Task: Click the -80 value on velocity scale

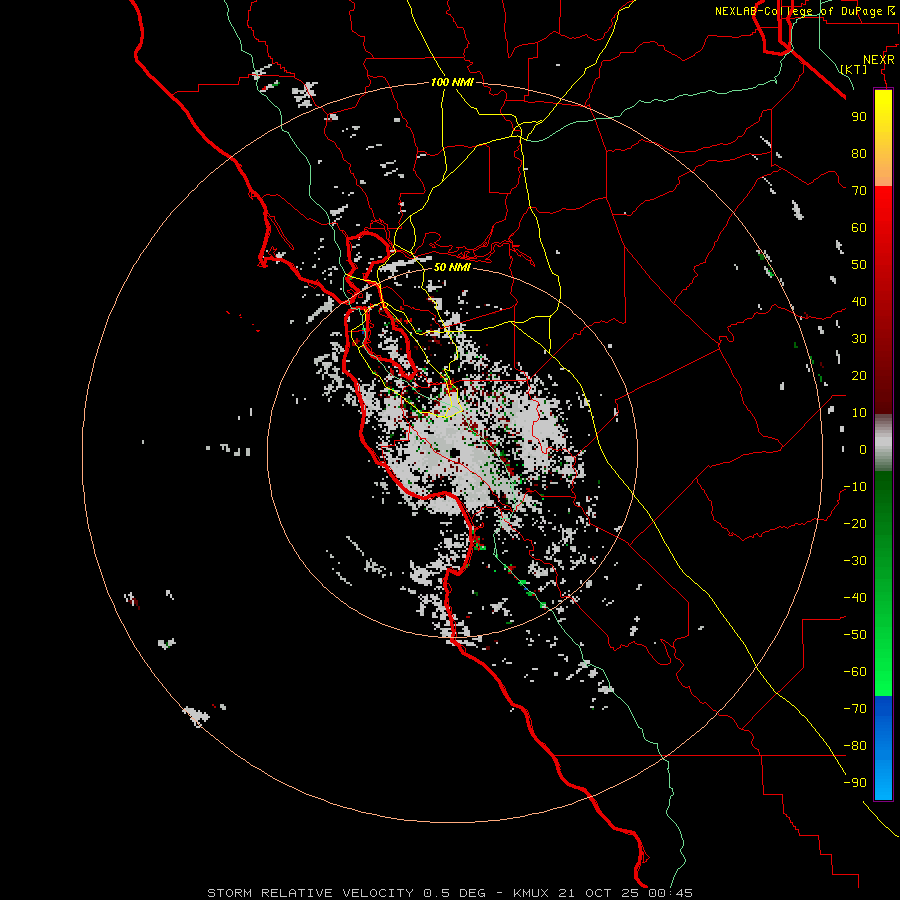Action: click(x=855, y=746)
